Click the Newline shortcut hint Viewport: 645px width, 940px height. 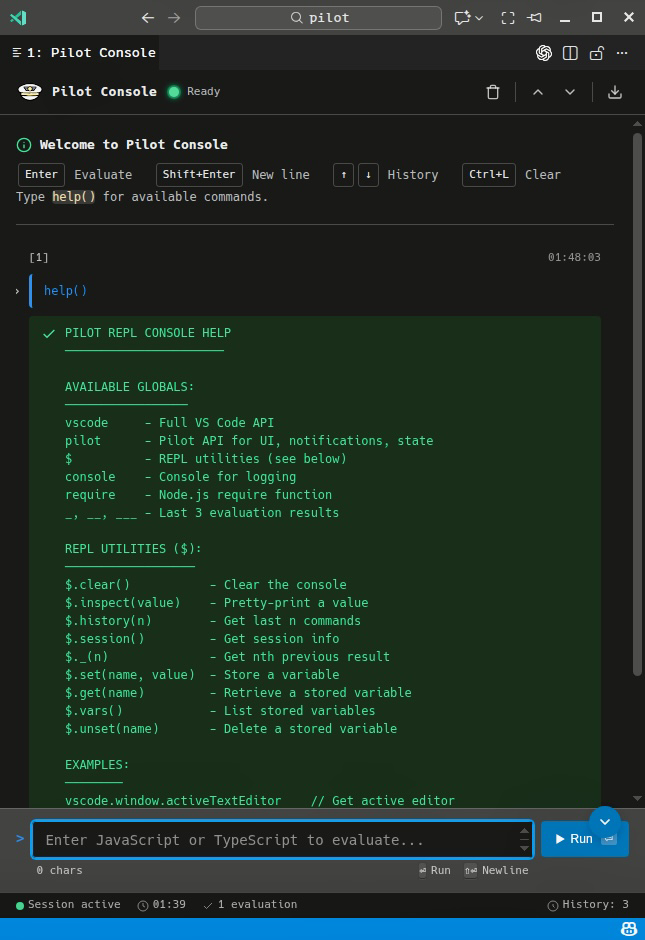point(496,870)
